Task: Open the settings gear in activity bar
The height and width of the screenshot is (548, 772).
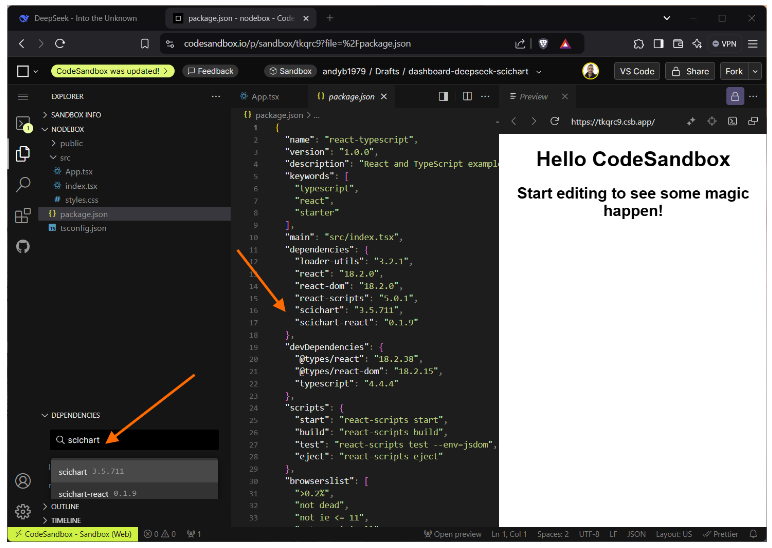Action: pos(23,512)
